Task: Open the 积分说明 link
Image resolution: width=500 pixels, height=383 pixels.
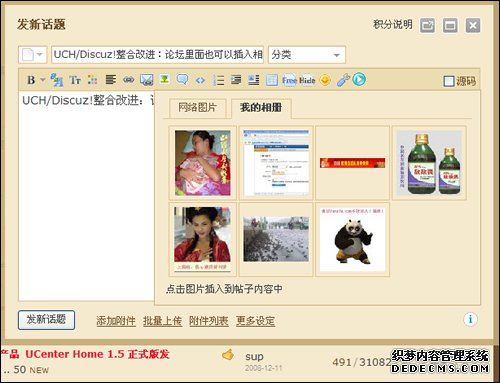Action: coord(393,24)
